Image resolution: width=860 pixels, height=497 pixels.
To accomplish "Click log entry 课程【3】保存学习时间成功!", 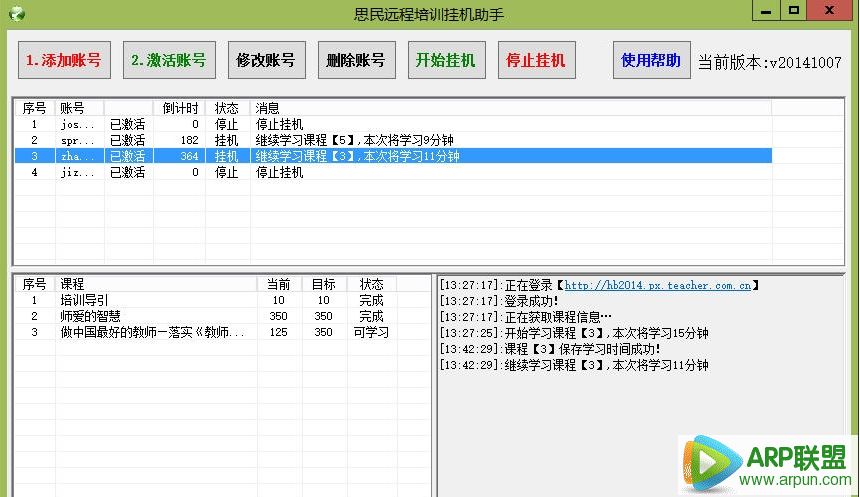I will 550,349.
